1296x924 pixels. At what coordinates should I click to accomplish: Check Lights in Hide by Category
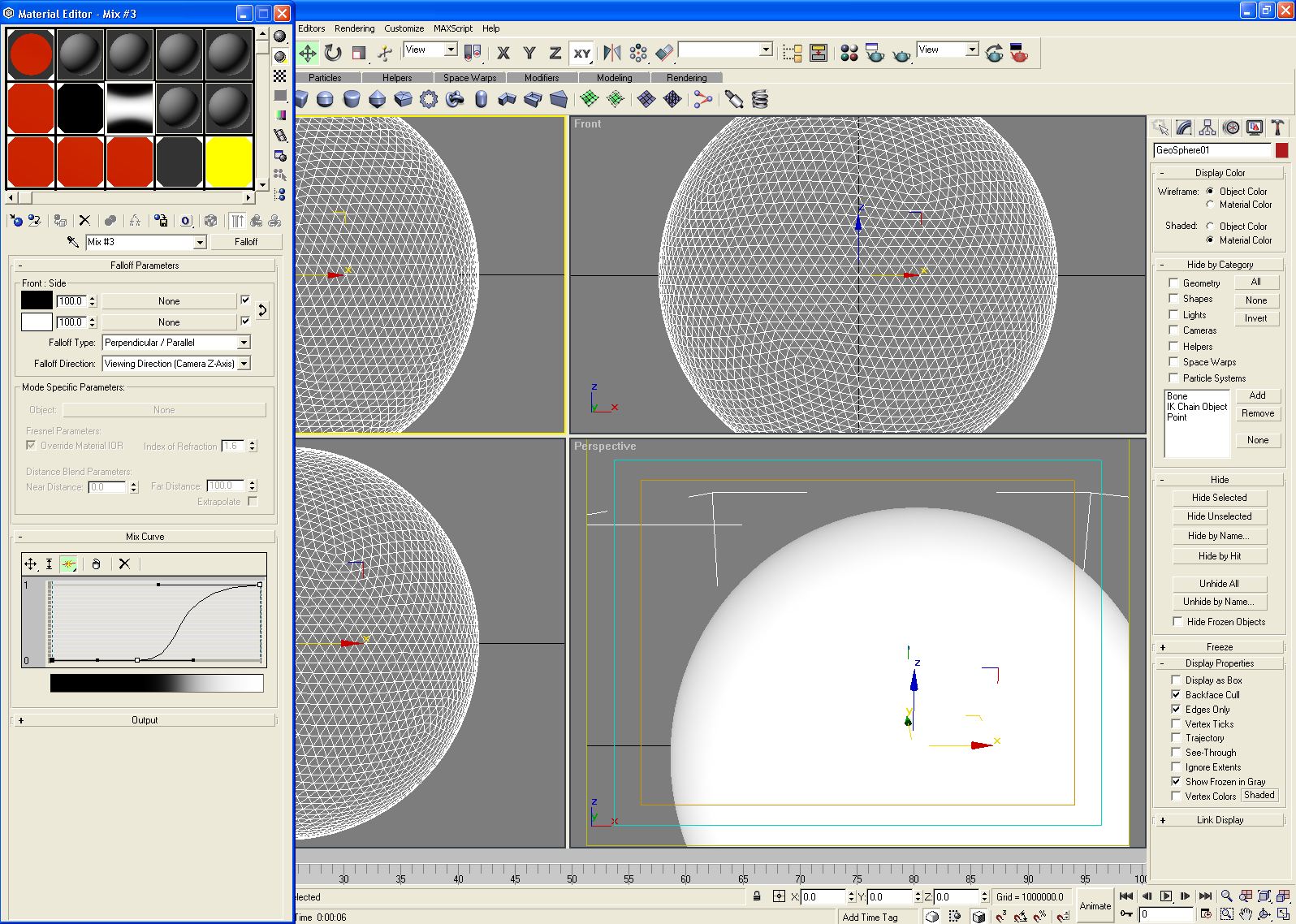point(1173,314)
